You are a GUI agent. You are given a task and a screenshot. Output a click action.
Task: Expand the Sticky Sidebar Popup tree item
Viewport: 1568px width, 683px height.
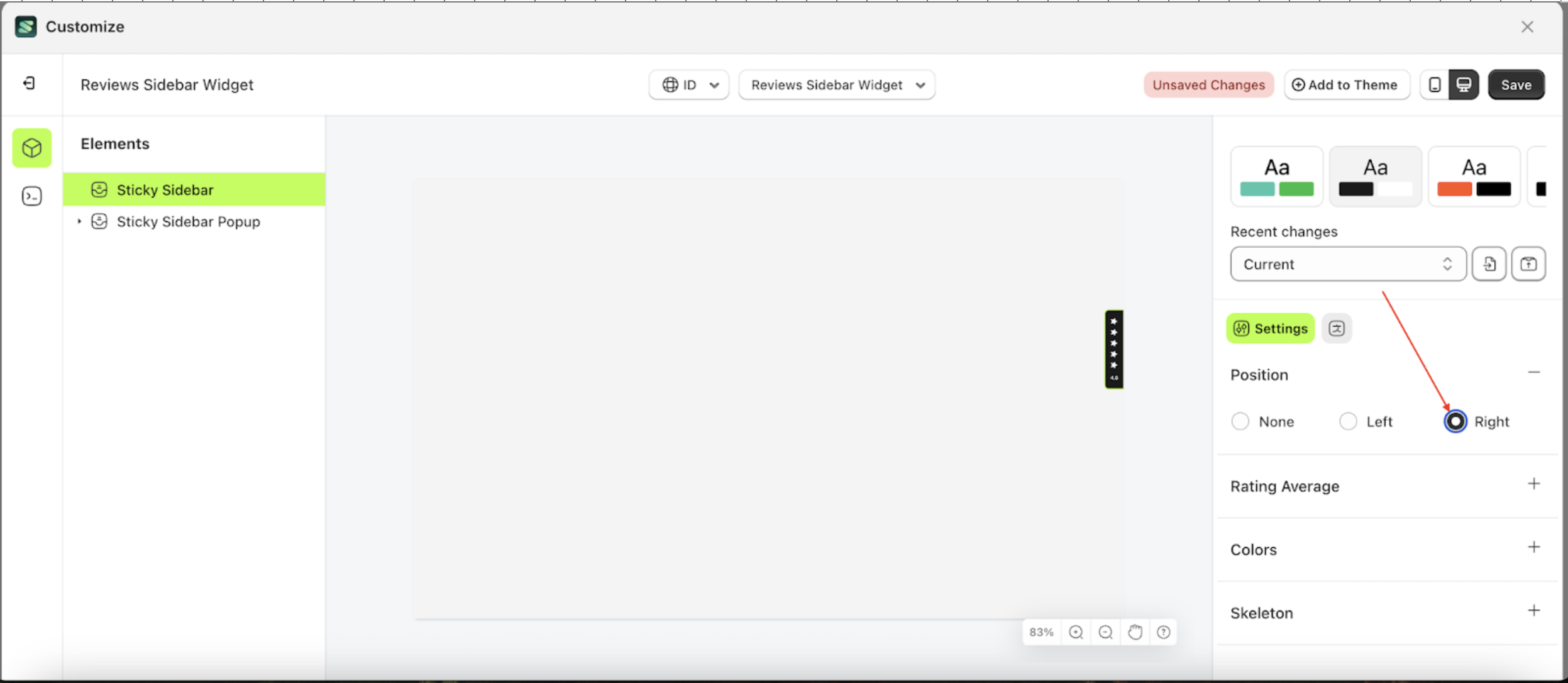(x=79, y=221)
